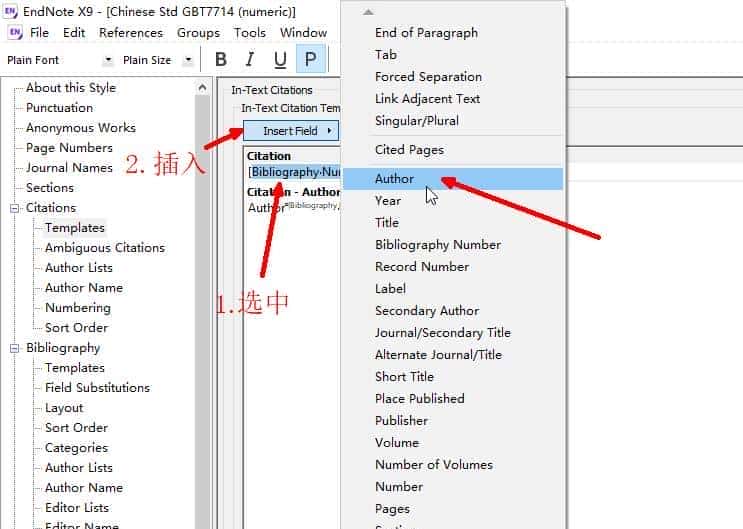Select Sort Order under Citations
Screen dimensions: 743x529
[76, 328]
